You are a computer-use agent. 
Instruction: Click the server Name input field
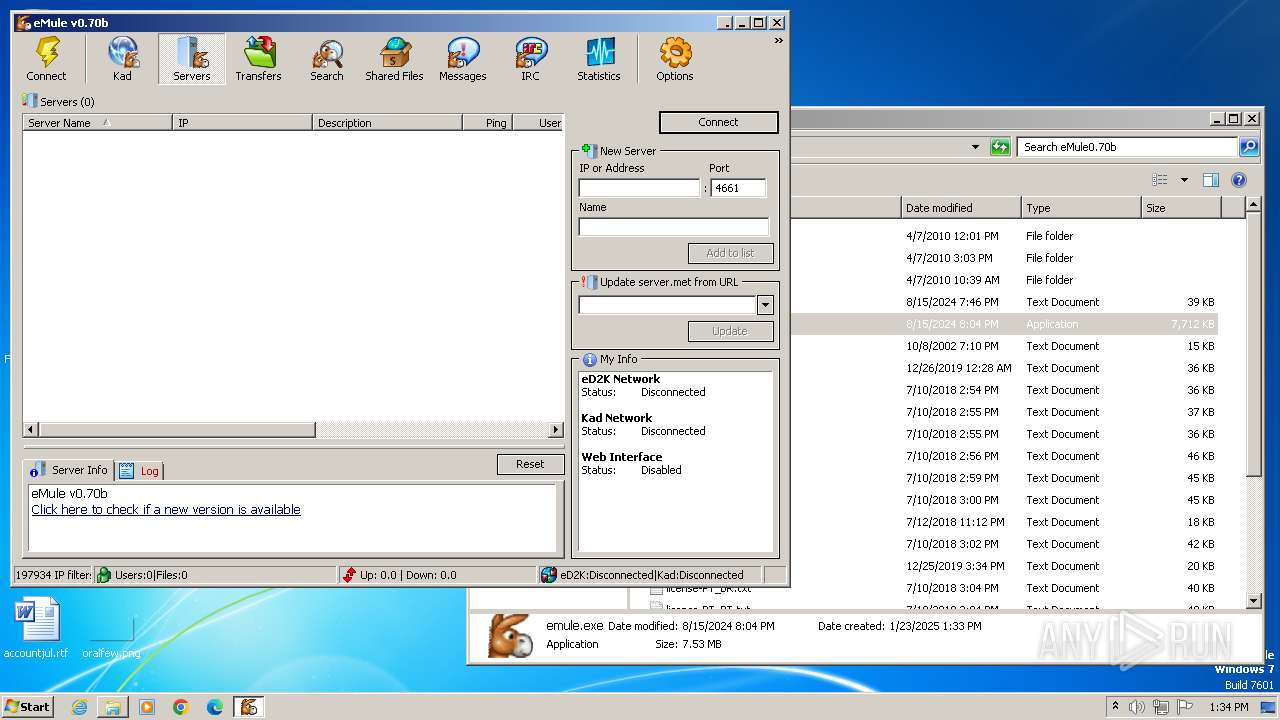[673, 227]
